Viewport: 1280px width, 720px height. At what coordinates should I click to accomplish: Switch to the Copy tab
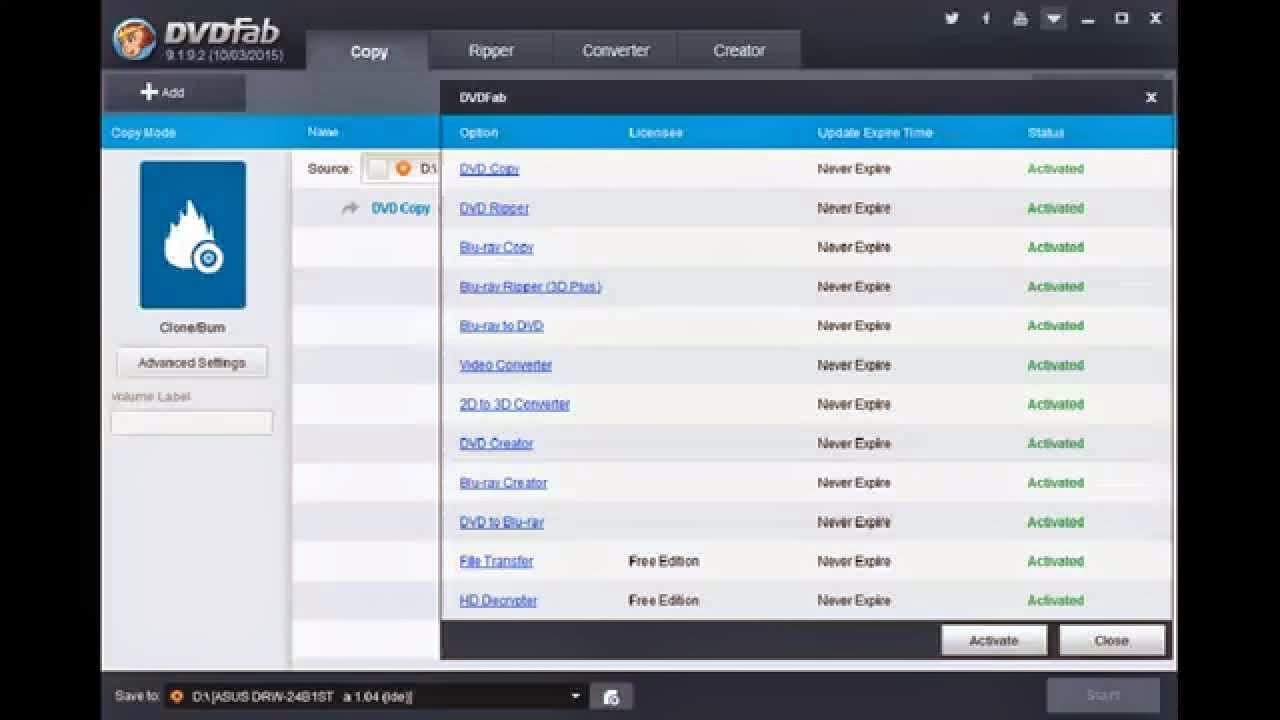coord(368,51)
